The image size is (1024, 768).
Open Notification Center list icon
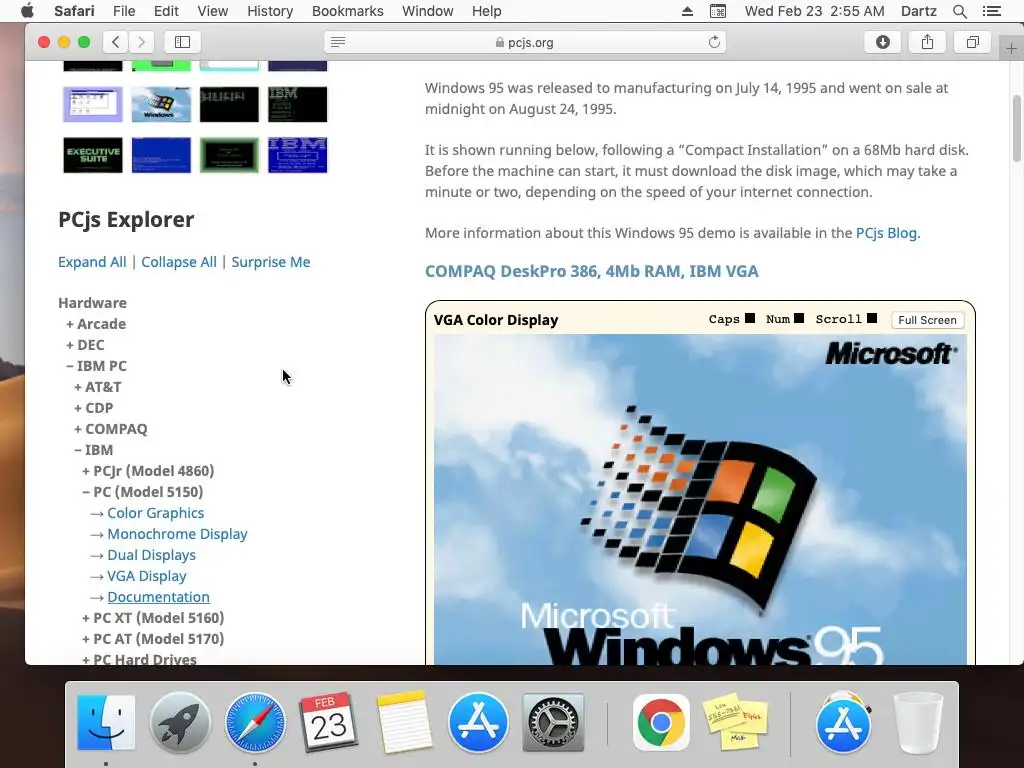[x=991, y=11]
